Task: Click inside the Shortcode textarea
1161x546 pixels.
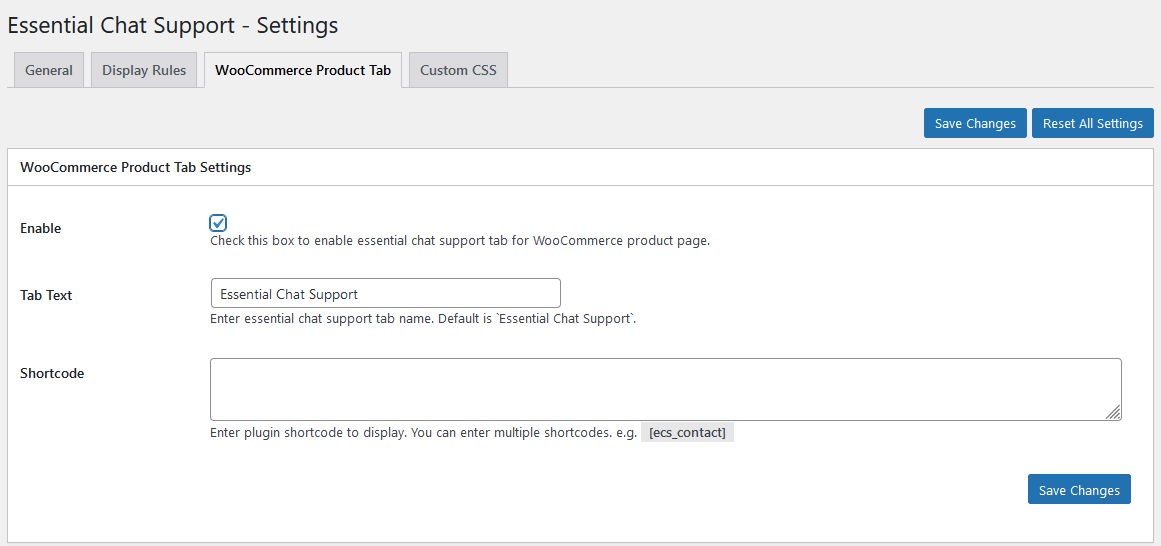Action: coord(666,390)
